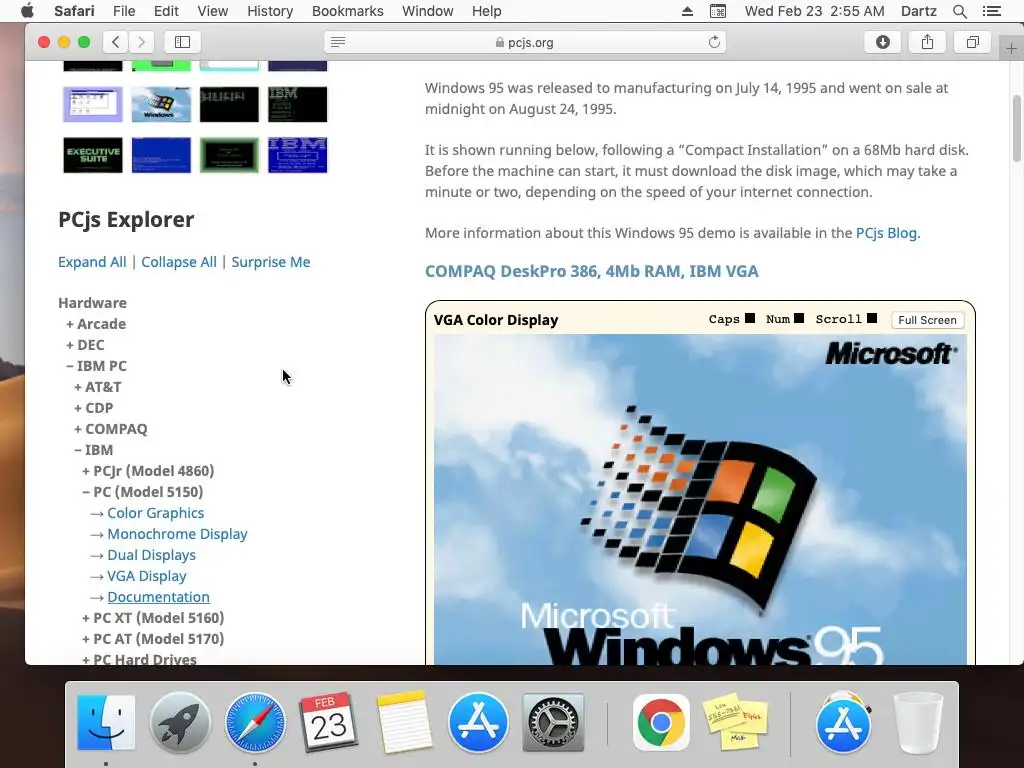Open the Help menu
This screenshot has width=1024, height=768.
coord(487,11)
